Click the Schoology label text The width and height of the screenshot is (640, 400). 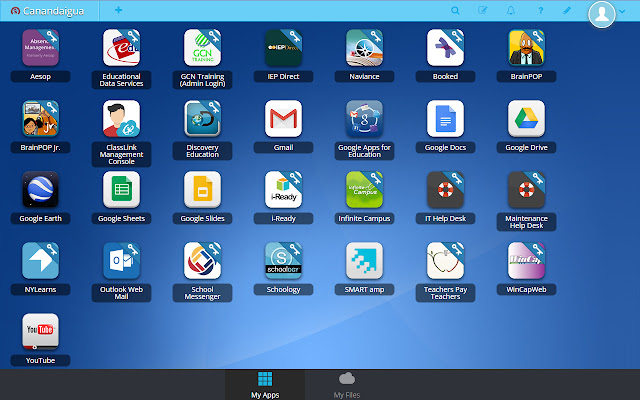coord(283,289)
